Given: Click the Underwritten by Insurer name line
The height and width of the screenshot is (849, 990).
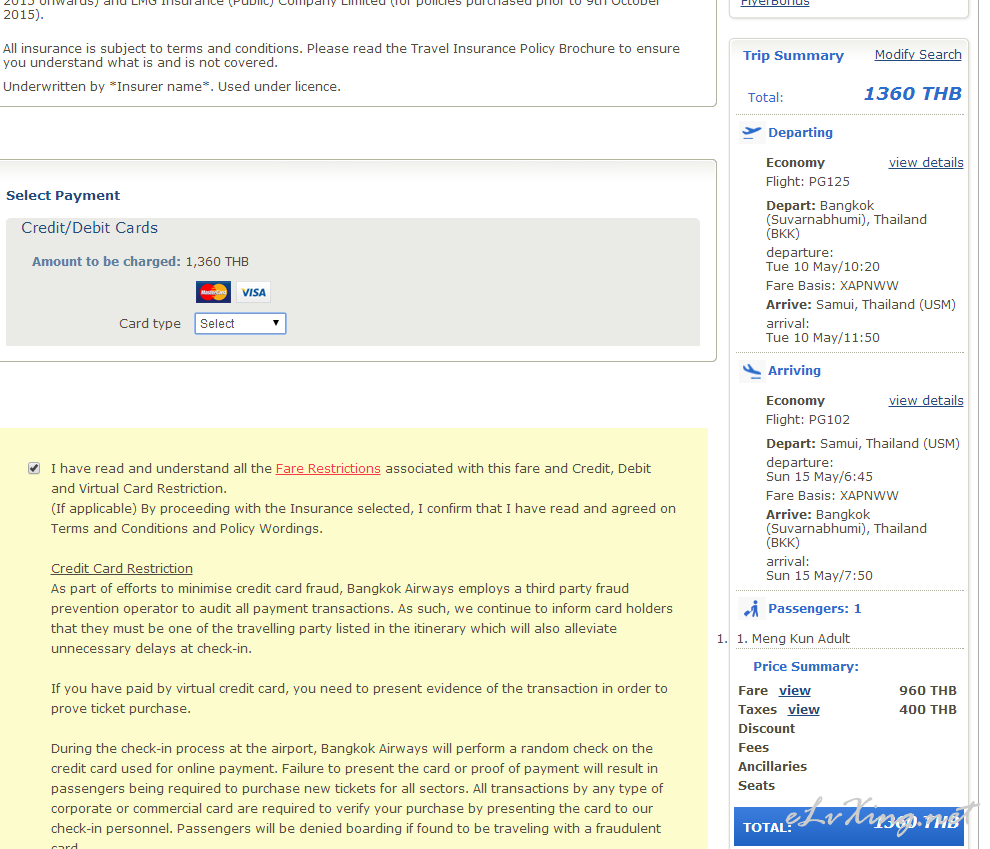Looking at the screenshot, I should tap(172, 87).
